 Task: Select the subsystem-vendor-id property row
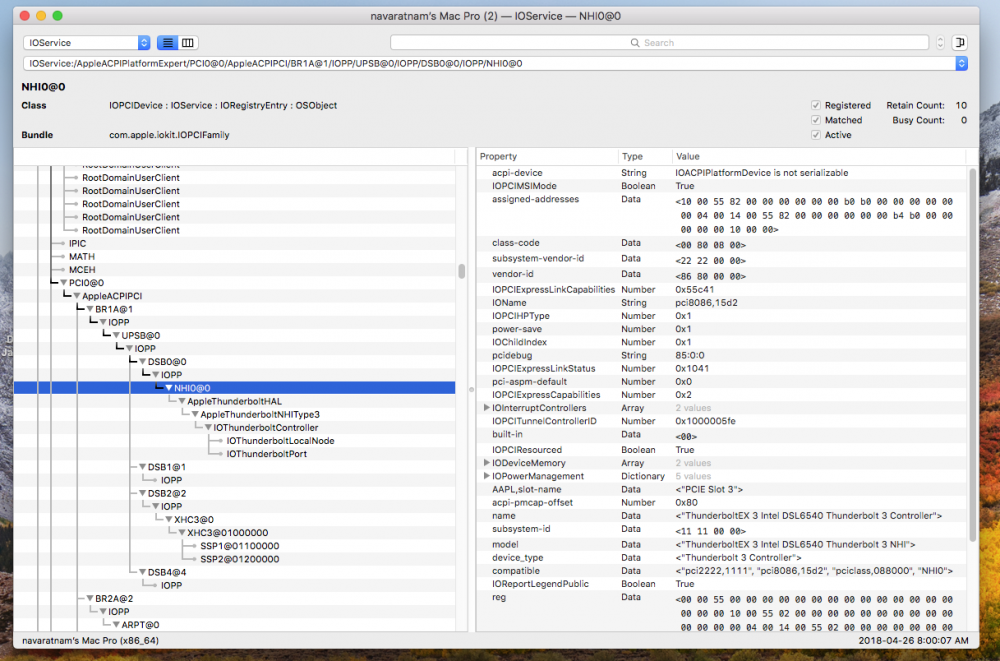click(x=721, y=259)
